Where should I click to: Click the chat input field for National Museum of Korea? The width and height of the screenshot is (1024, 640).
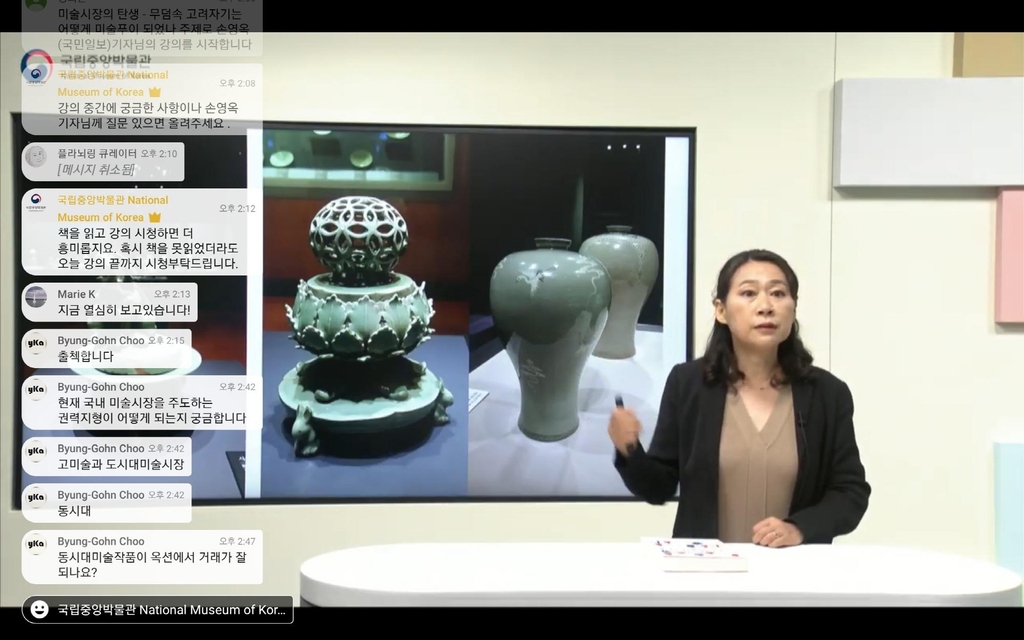[157, 609]
